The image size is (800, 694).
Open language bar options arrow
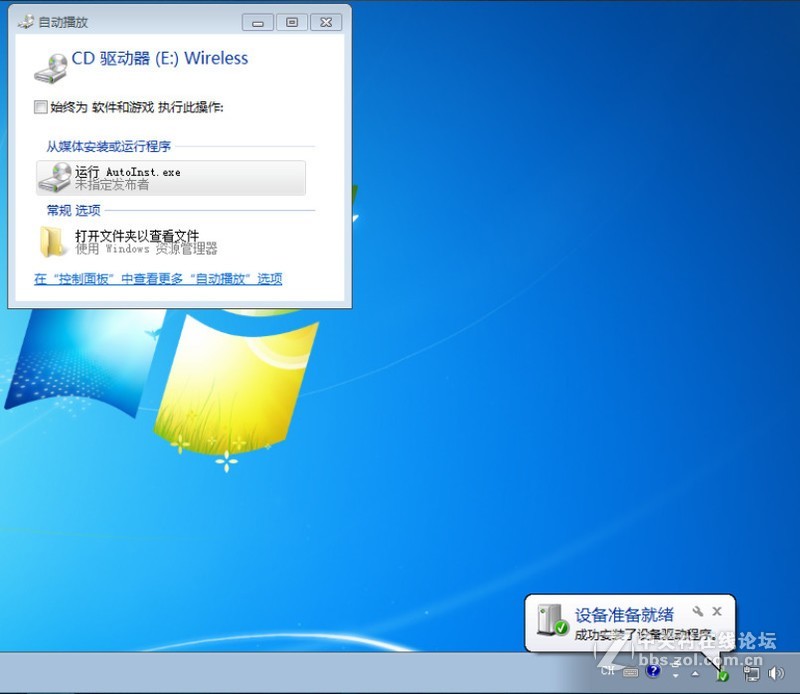click(x=676, y=675)
